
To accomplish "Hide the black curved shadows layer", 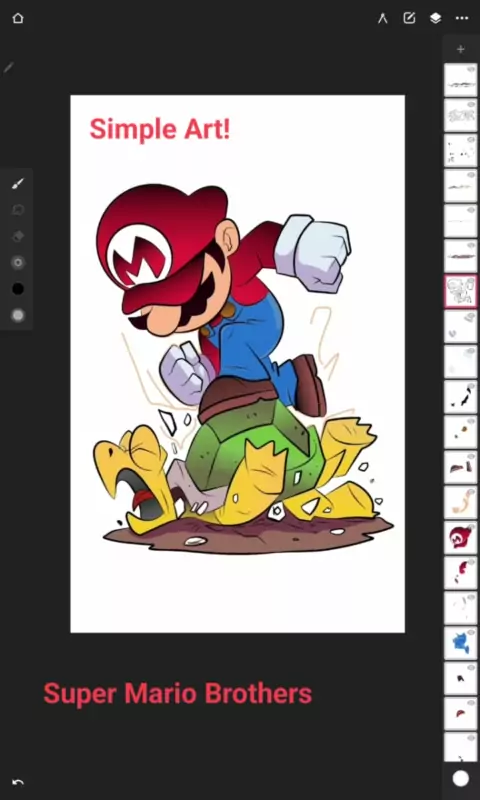I will (471, 385).
